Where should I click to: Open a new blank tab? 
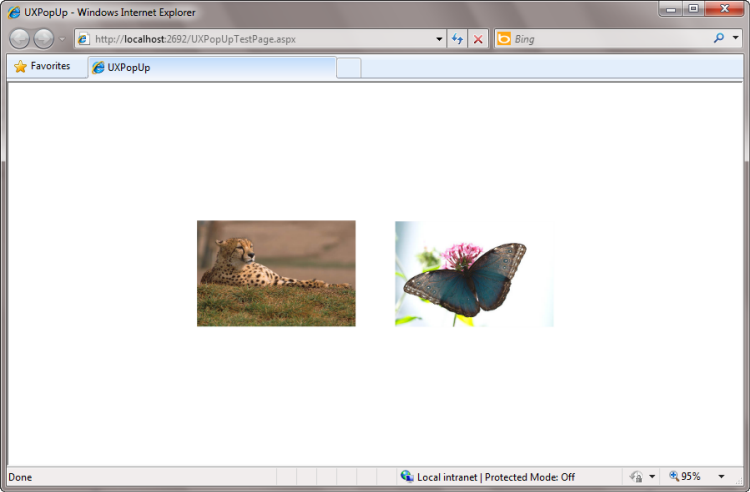point(348,68)
